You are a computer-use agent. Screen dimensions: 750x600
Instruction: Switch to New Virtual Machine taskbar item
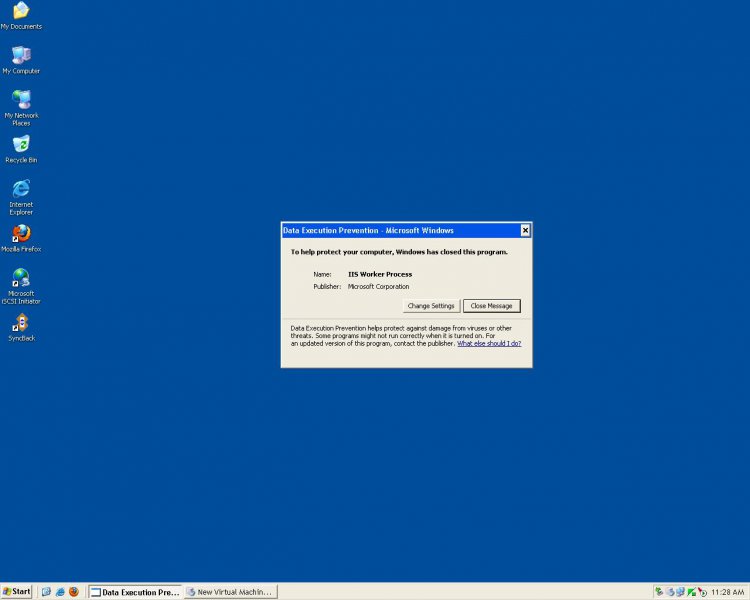coord(231,592)
